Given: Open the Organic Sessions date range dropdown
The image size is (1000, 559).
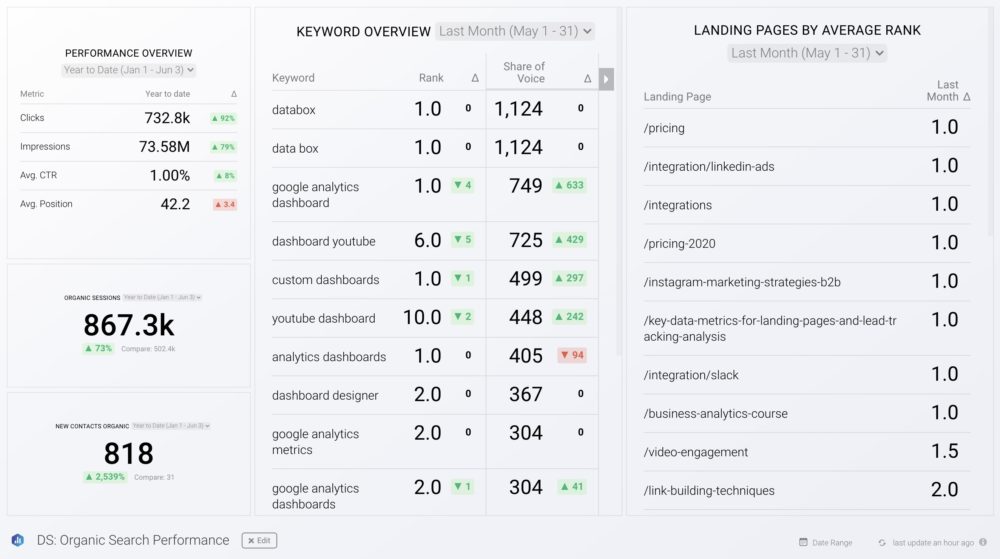Looking at the screenshot, I should tap(163, 297).
